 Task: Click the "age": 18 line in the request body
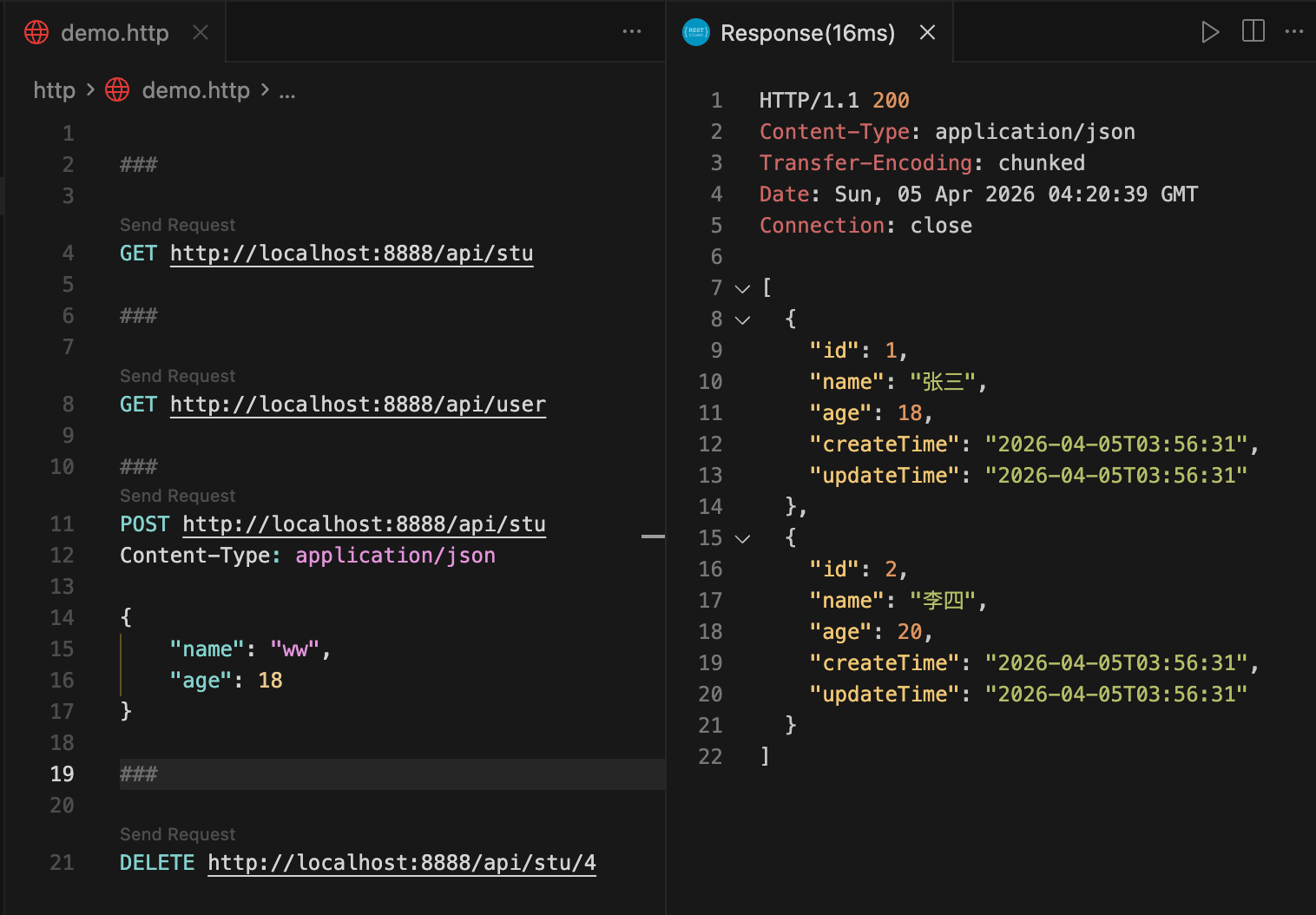tap(226, 681)
